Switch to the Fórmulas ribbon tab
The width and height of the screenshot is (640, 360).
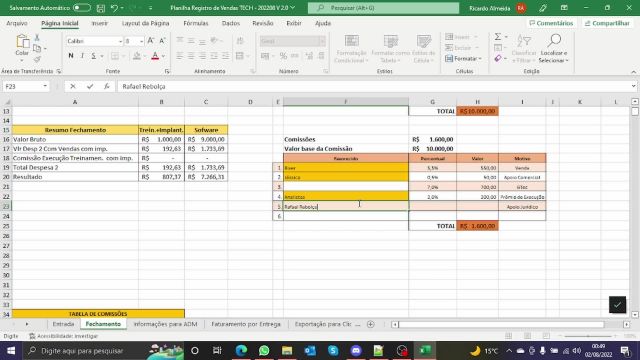click(x=196, y=23)
